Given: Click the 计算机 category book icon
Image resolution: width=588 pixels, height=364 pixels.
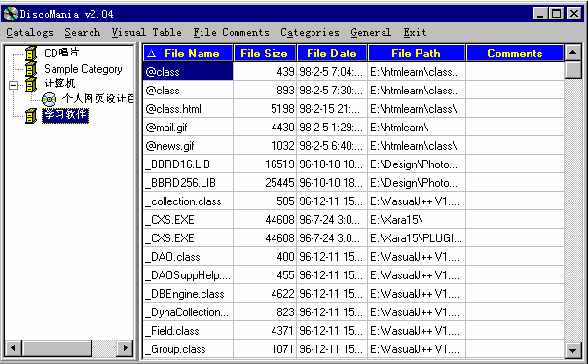Looking at the screenshot, I should (31, 85).
